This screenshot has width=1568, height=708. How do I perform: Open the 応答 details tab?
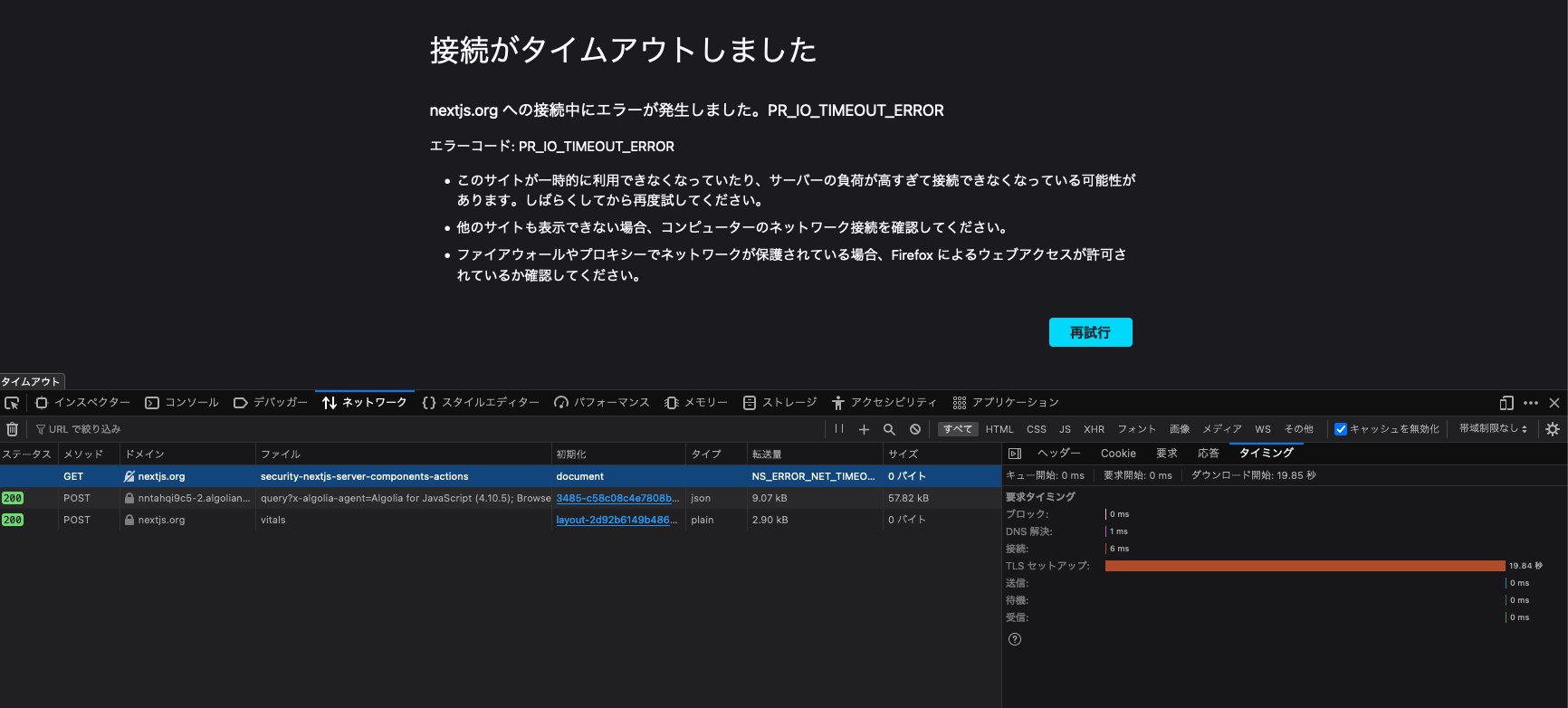pyautogui.click(x=1209, y=454)
